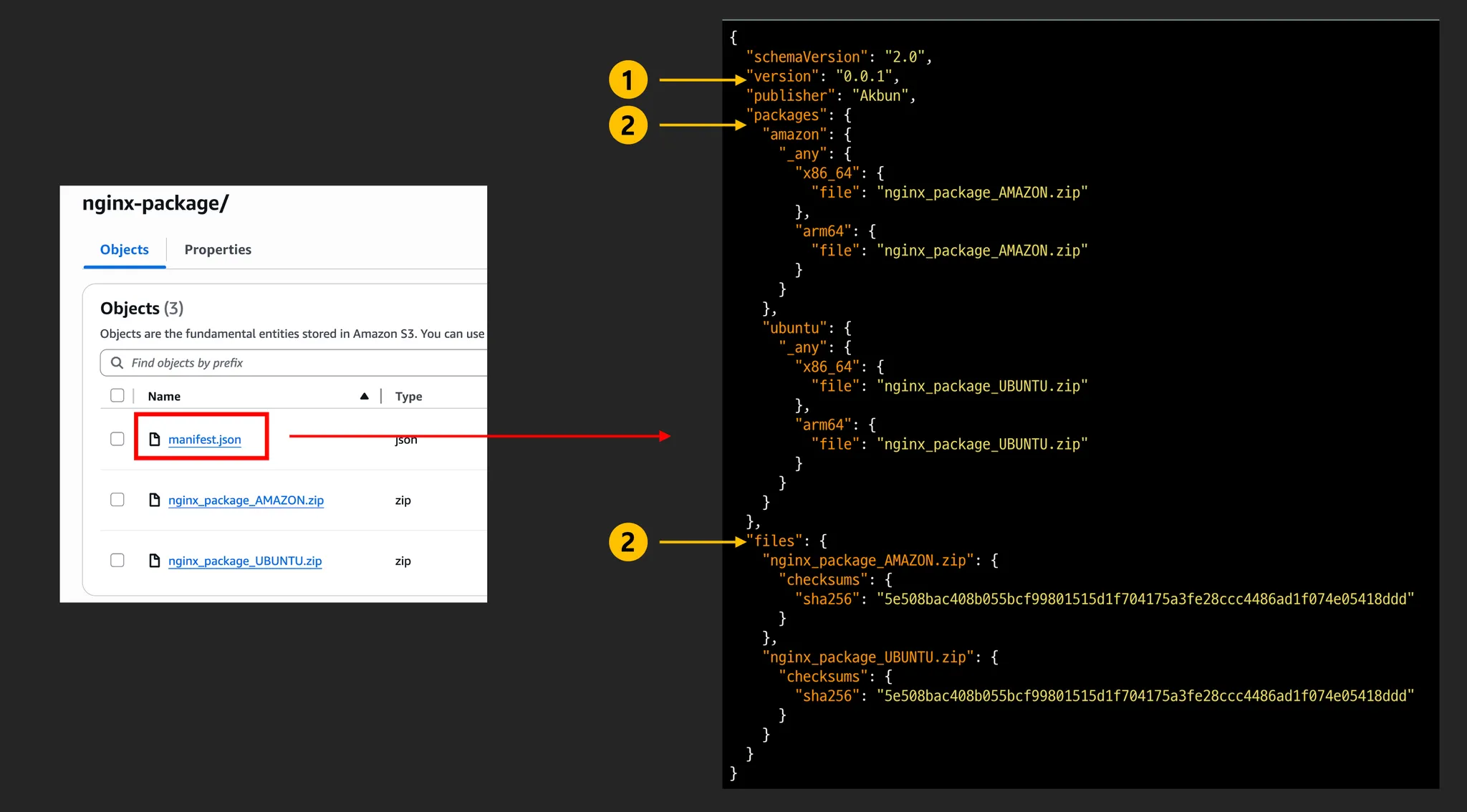Switch to the Properties tab

coord(218,249)
